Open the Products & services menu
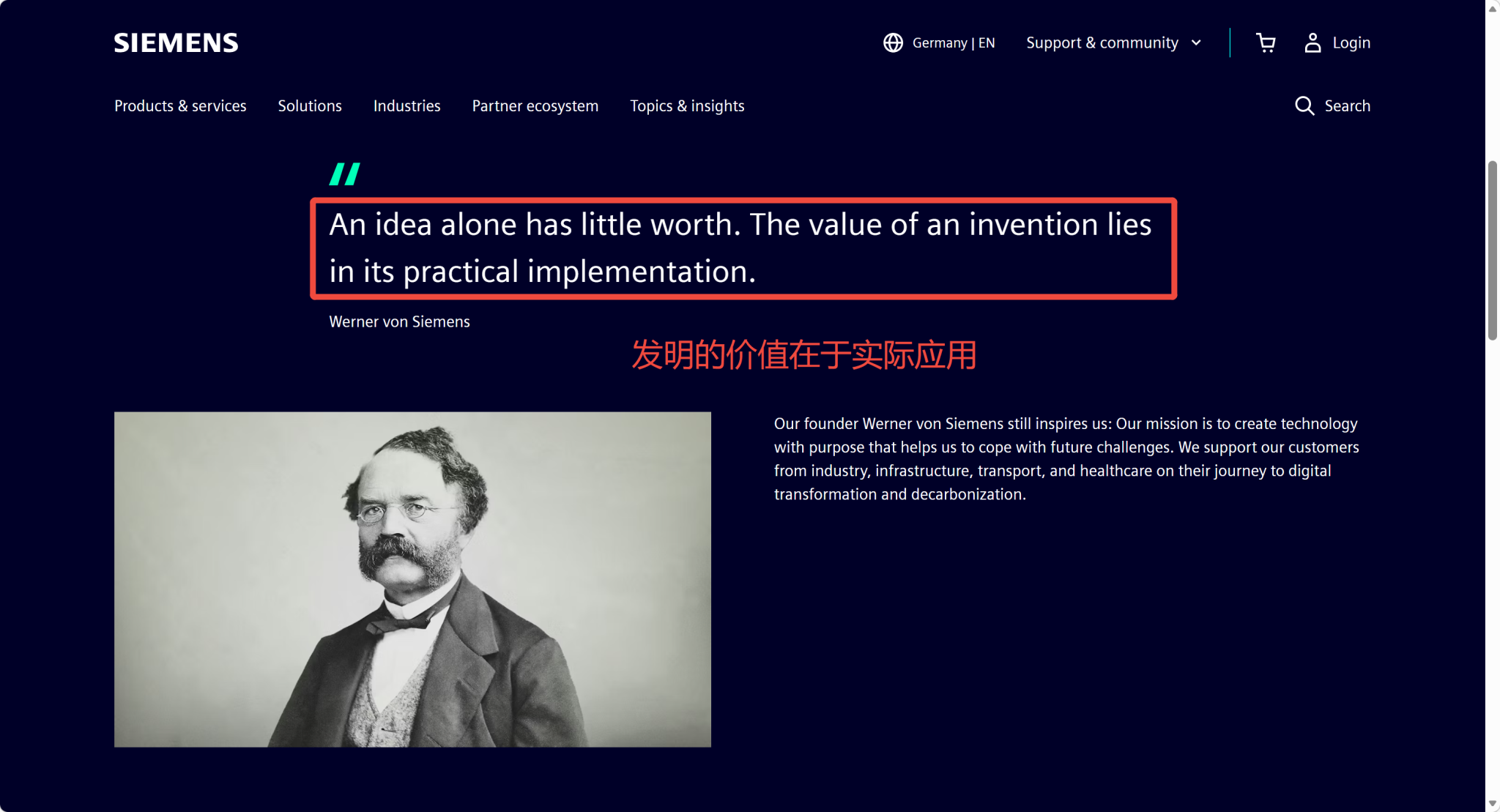 tap(180, 106)
